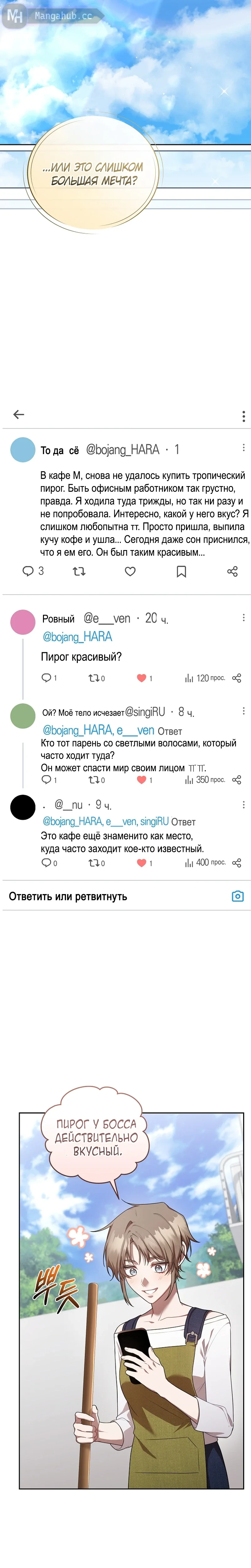Click the Mangahub.cc logo watermark
Screen dimensions: 251x1568
coord(49,16)
